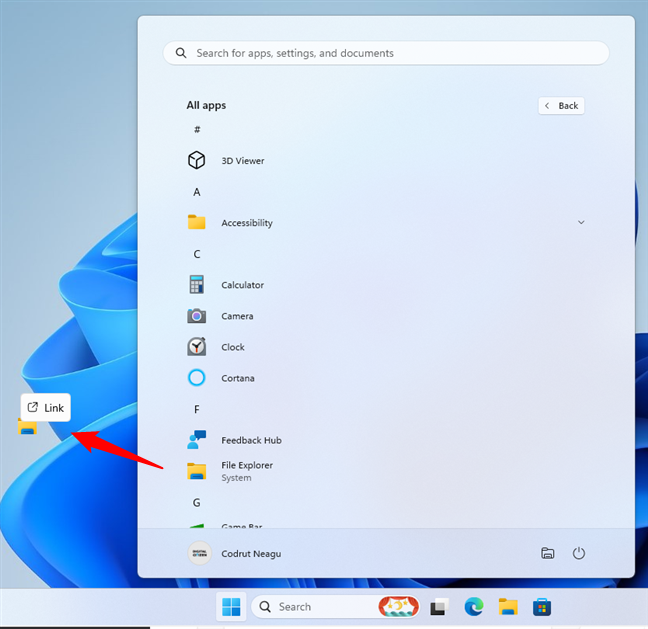
Task: Click the search highlight illustration in taskbar
Action: point(398,607)
